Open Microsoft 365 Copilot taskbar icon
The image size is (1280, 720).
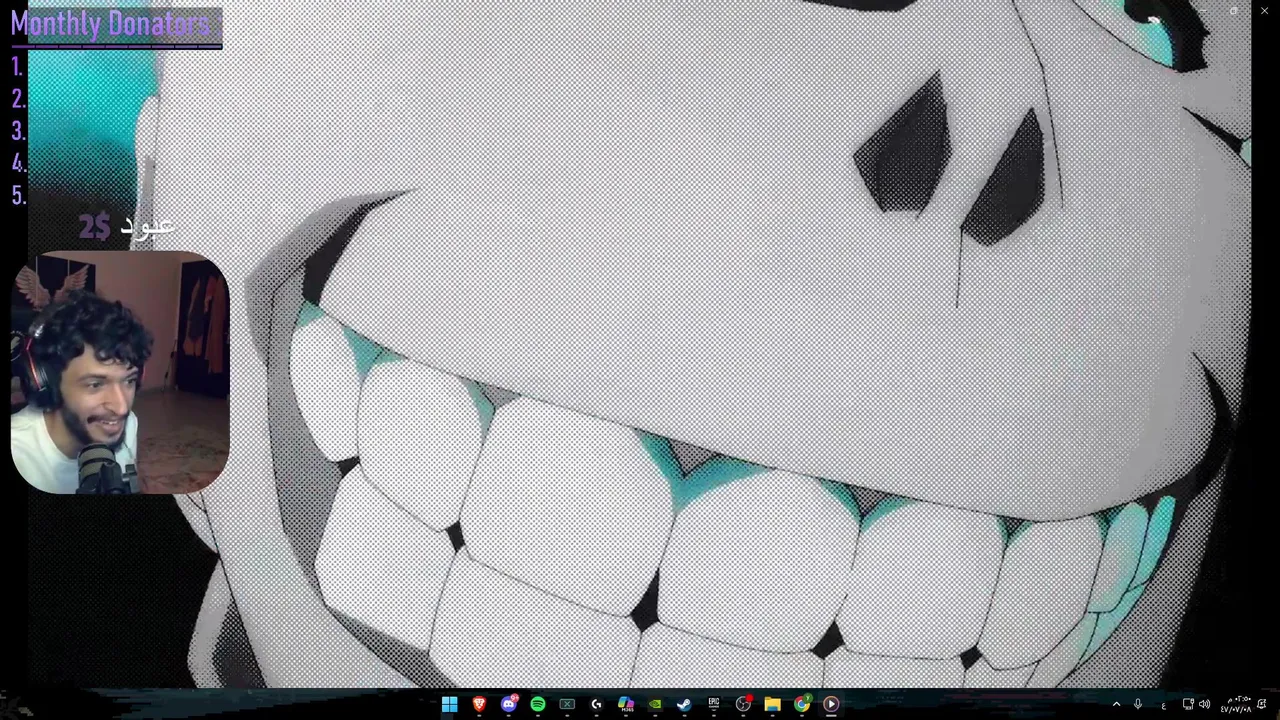pos(626,704)
